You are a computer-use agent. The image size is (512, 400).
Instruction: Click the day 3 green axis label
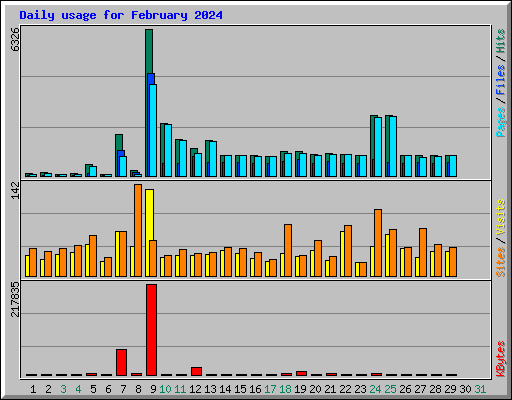(63, 389)
